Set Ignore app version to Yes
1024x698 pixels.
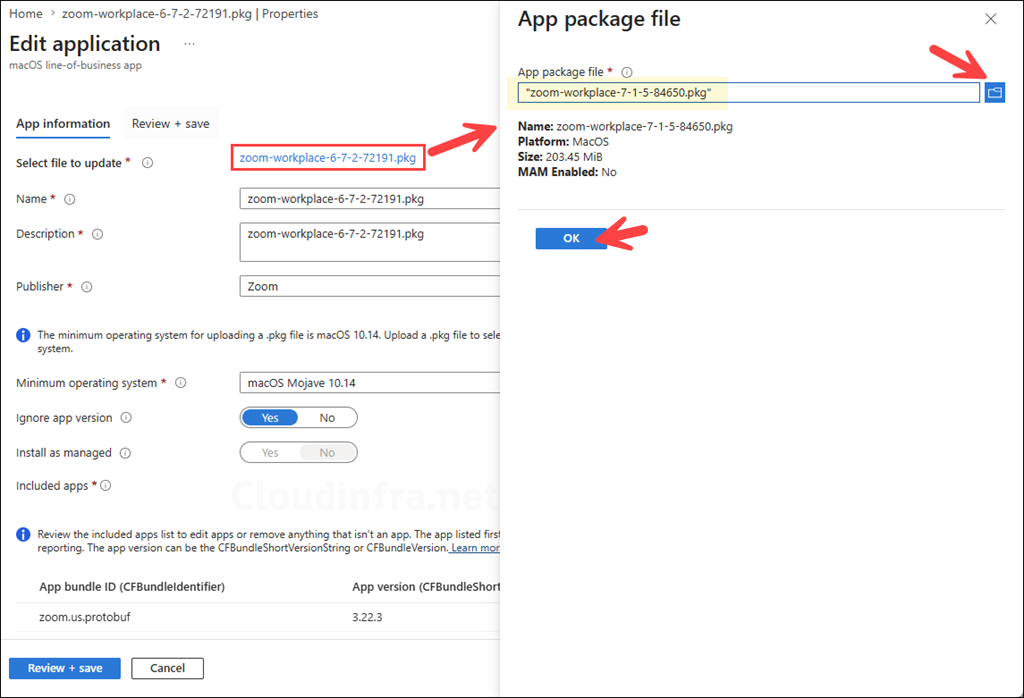click(270, 418)
